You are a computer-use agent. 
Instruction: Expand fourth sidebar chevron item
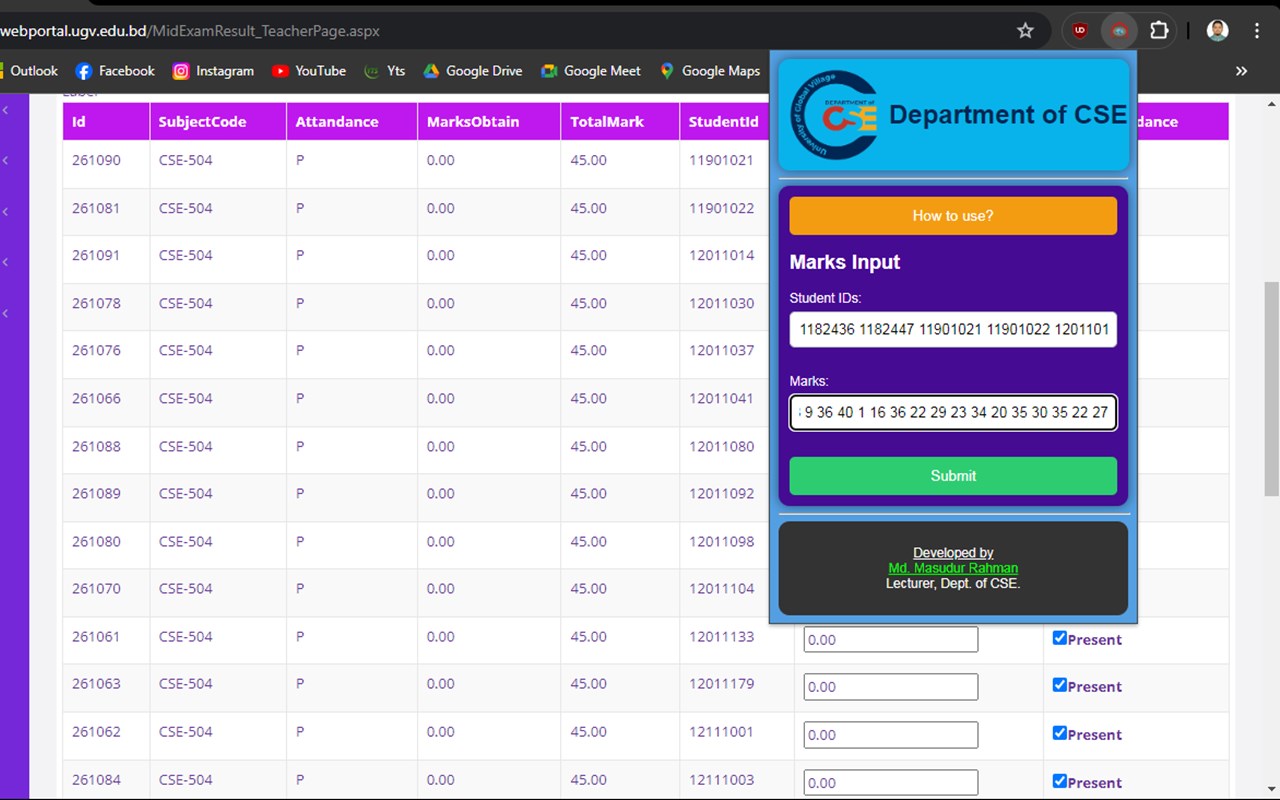5,262
